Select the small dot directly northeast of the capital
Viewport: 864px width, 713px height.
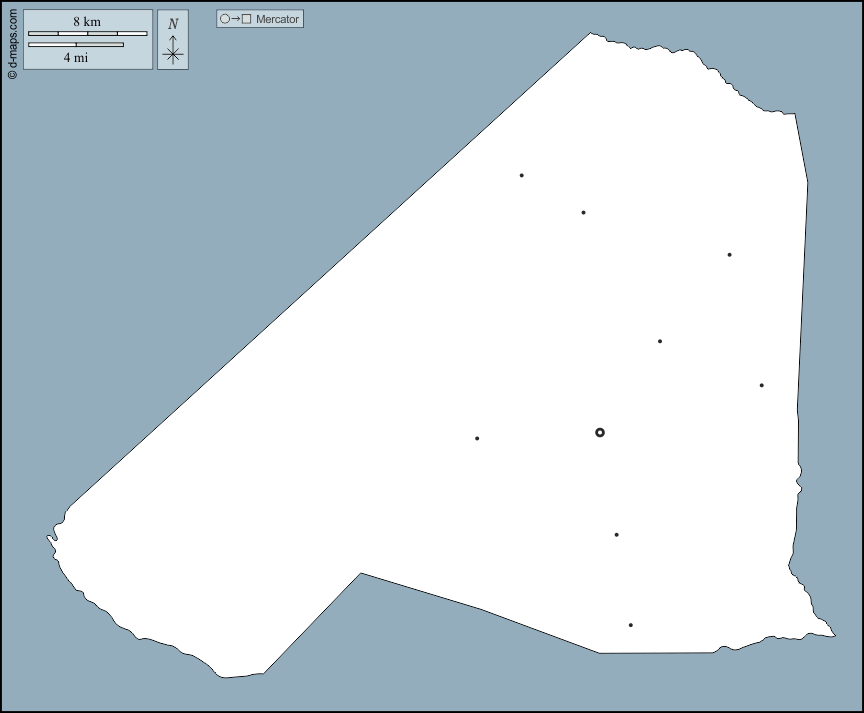click(x=660, y=341)
